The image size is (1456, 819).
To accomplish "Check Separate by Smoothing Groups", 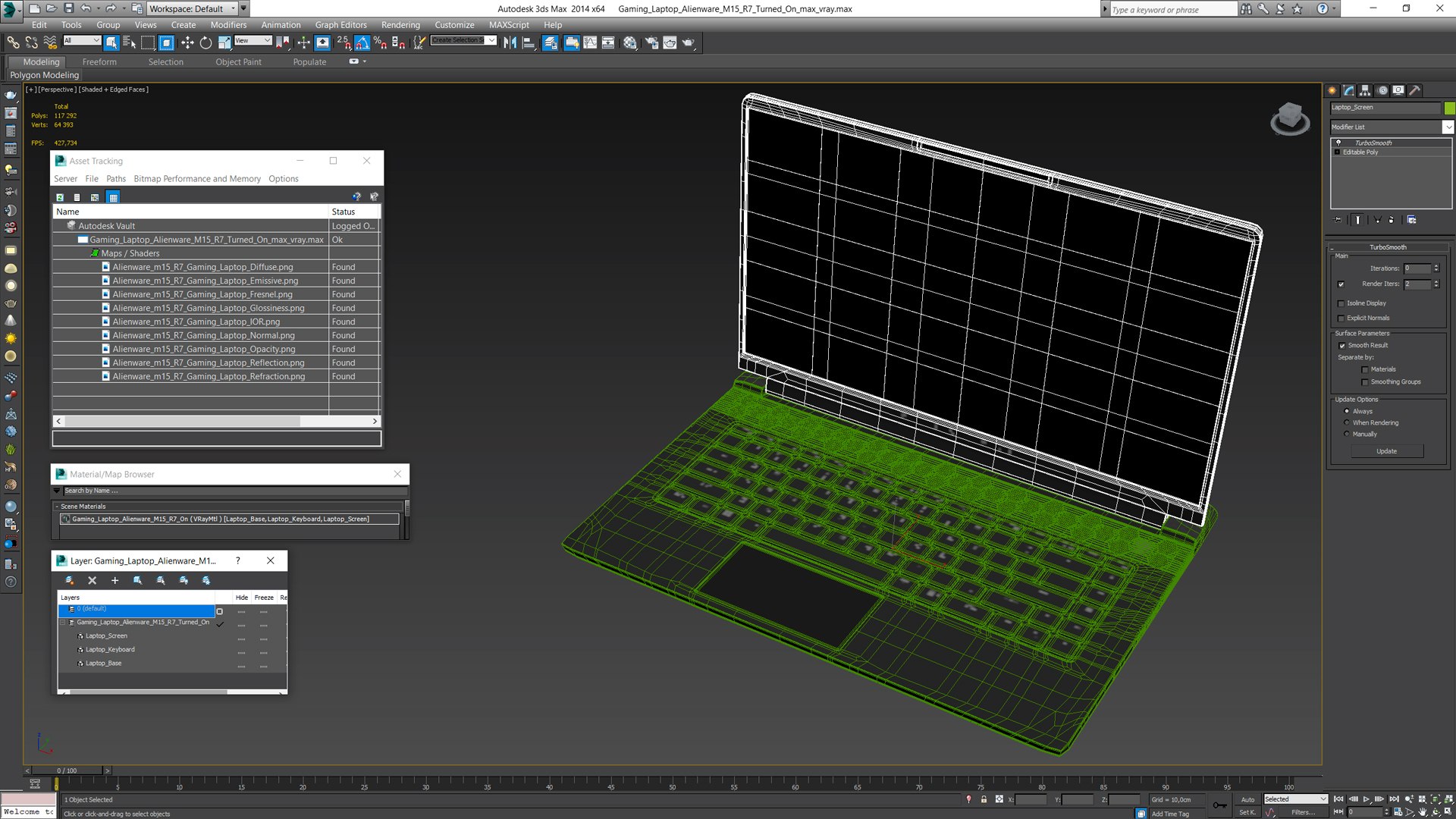I will 1365,382.
